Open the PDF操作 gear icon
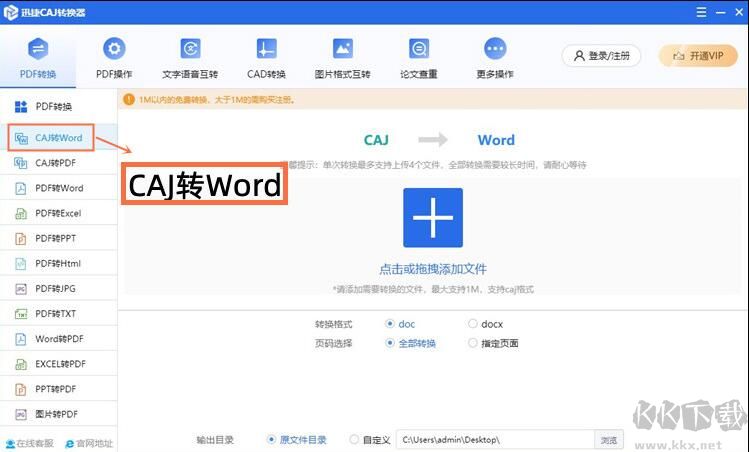 pos(114,49)
